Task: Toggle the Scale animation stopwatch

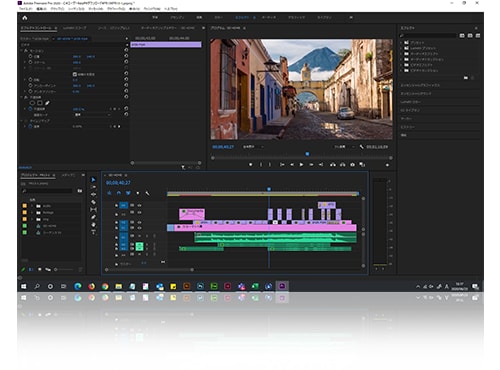Action: click(x=30, y=62)
